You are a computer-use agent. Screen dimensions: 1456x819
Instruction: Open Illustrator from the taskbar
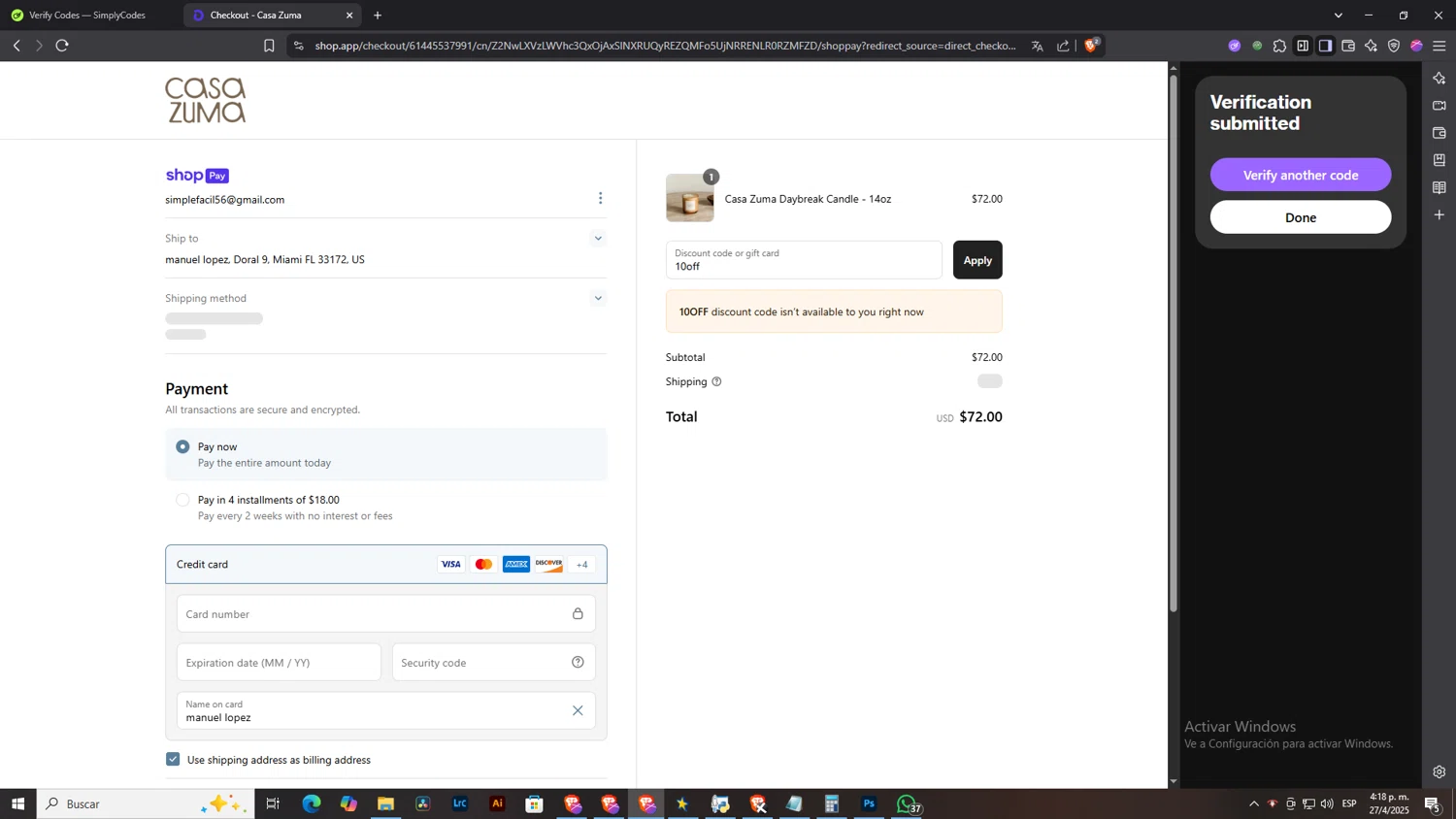pos(497,803)
